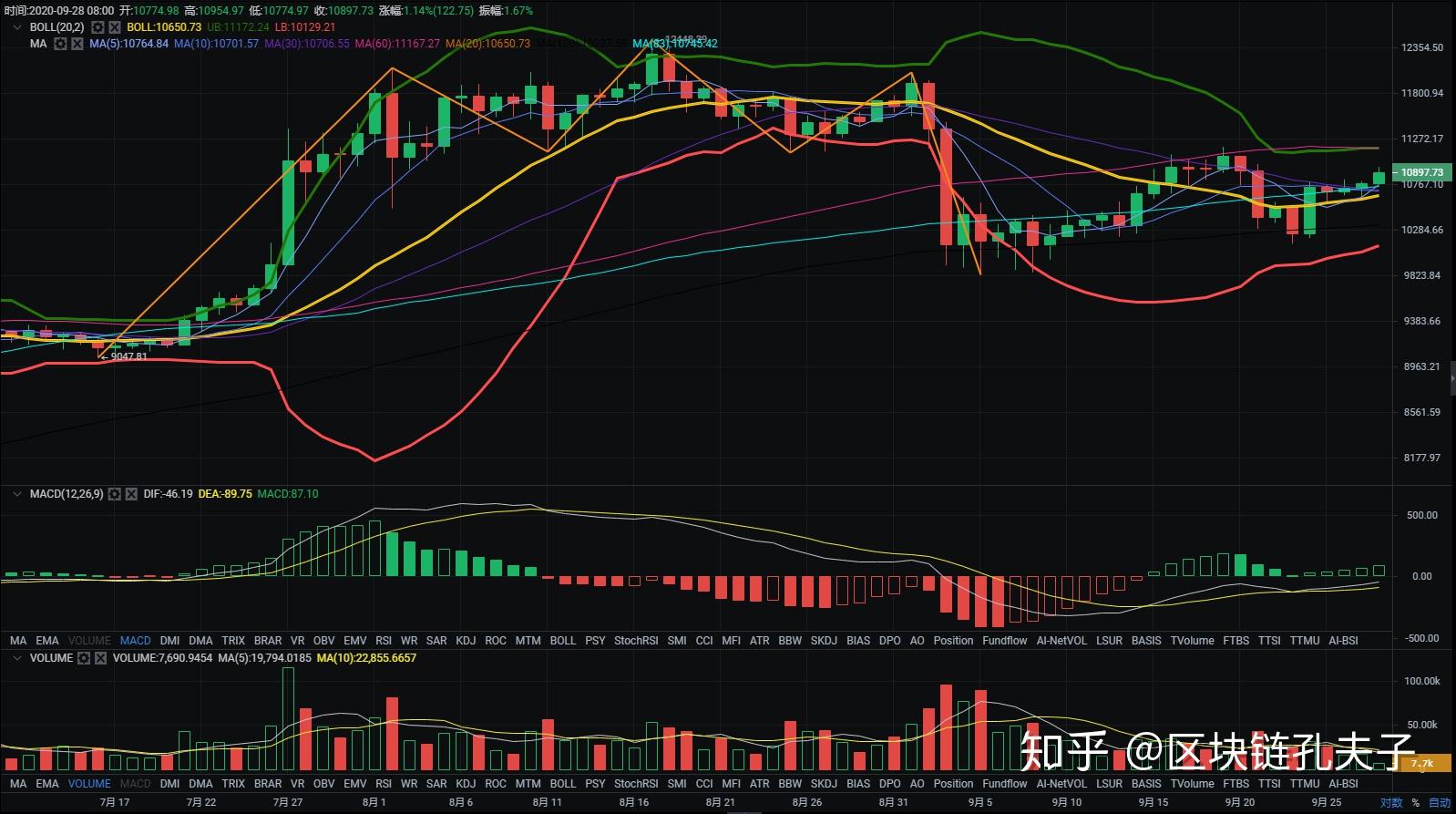This screenshot has height=814, width=1456.
Task: Click the 9047.81 low price marker
Action: 128,356
